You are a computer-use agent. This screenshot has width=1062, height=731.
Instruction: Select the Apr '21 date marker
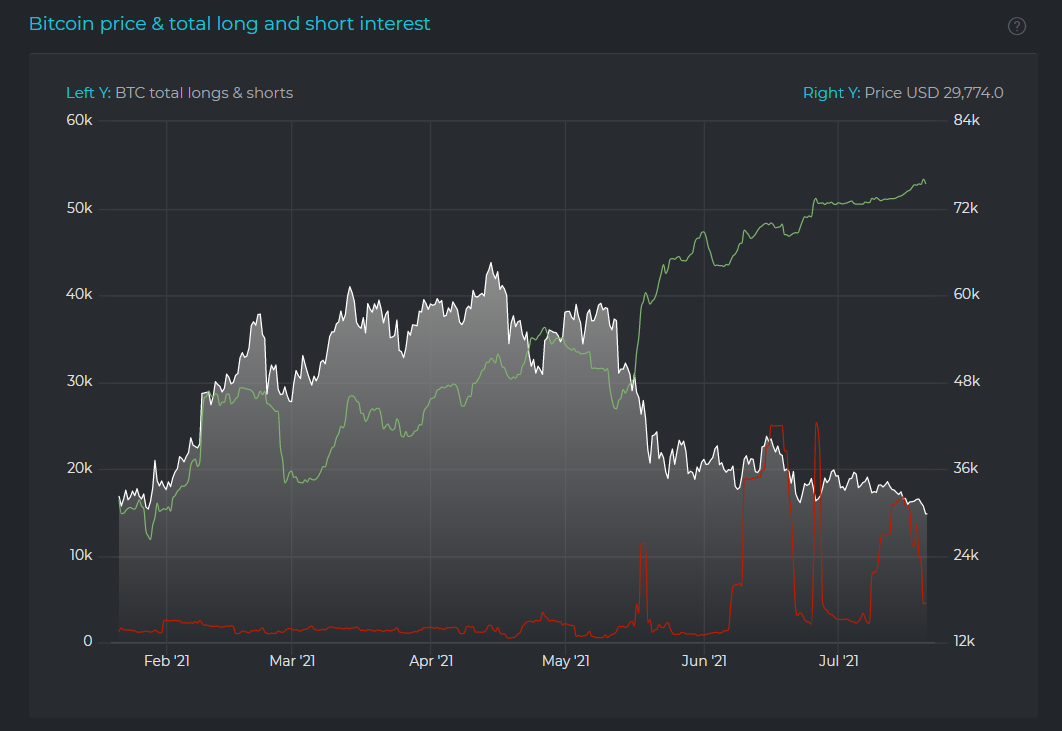(430, 661)
